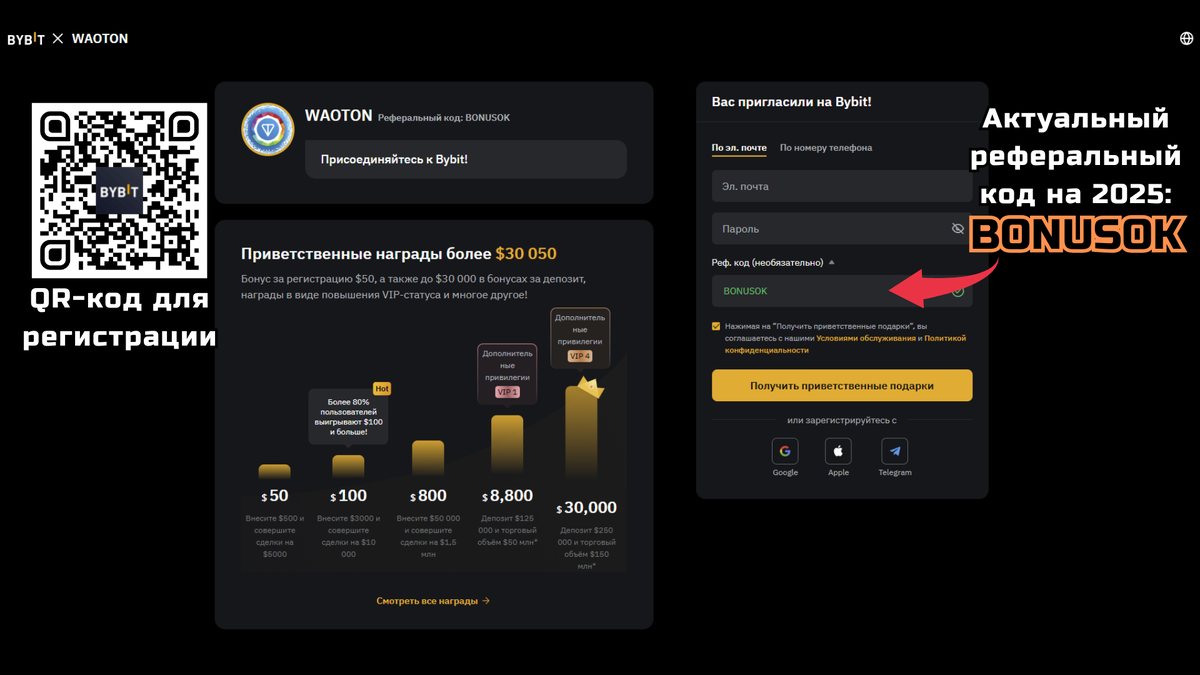1200x675 pixels.
Task: Toggle the terms agreement checkbox
Action: (x=716, y=326)
